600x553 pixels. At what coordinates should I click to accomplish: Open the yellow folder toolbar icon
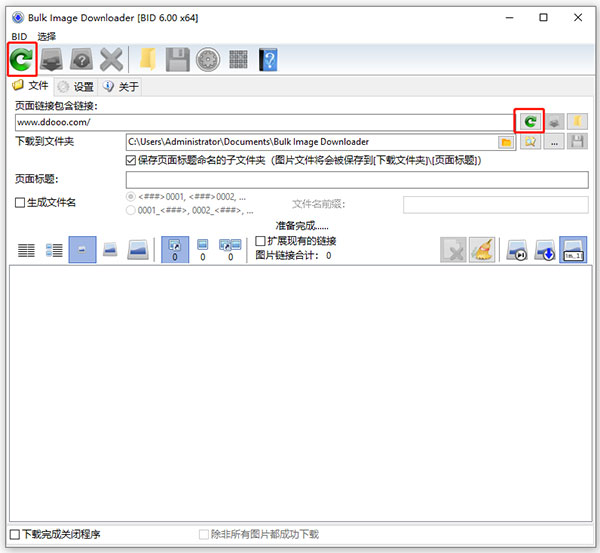point(148,59)
